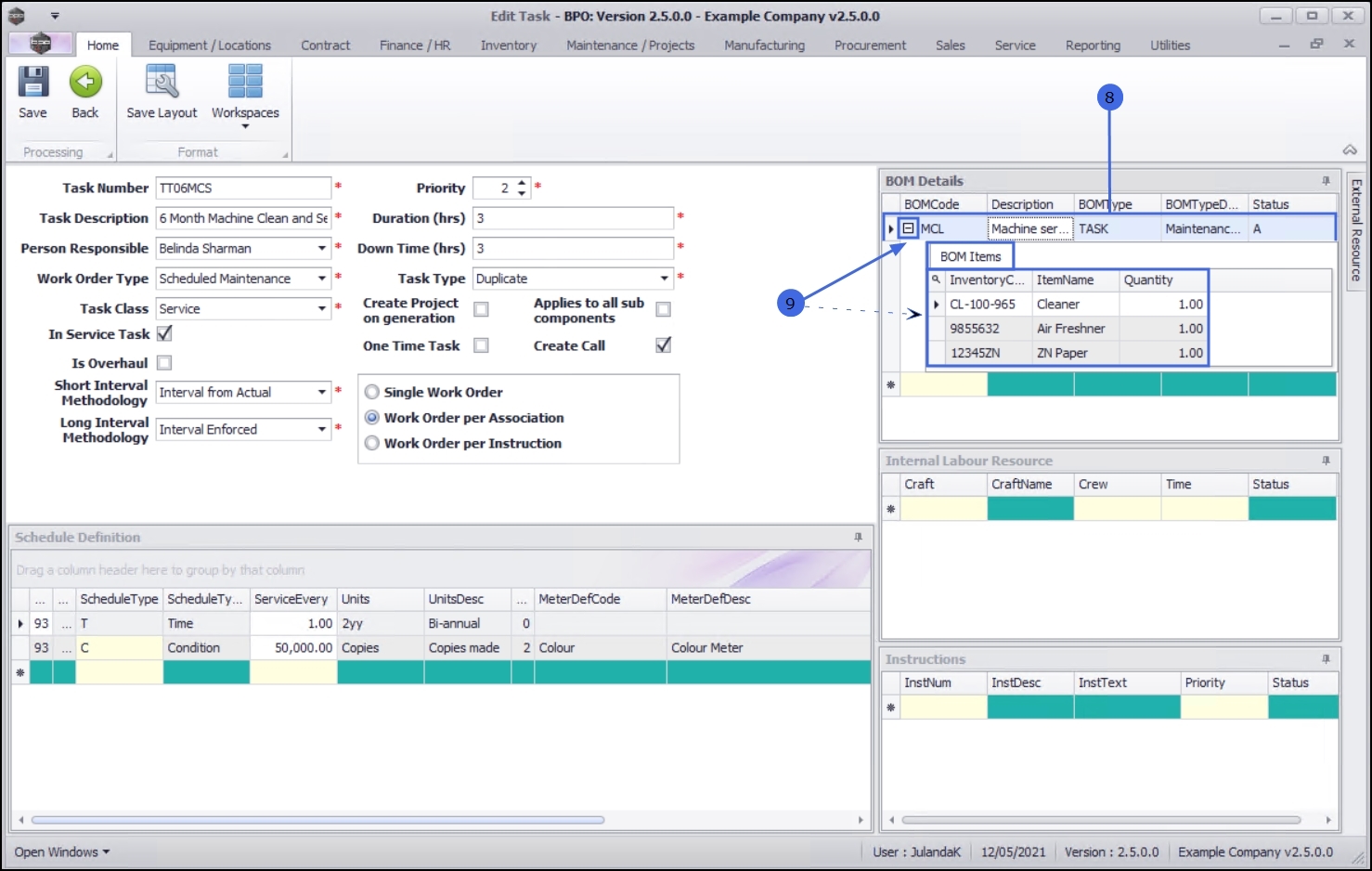Click the Duration (hrs) input field
The height and width of the screenshot is (871, 1372).
pyautogui.click(x=573, y=218)
